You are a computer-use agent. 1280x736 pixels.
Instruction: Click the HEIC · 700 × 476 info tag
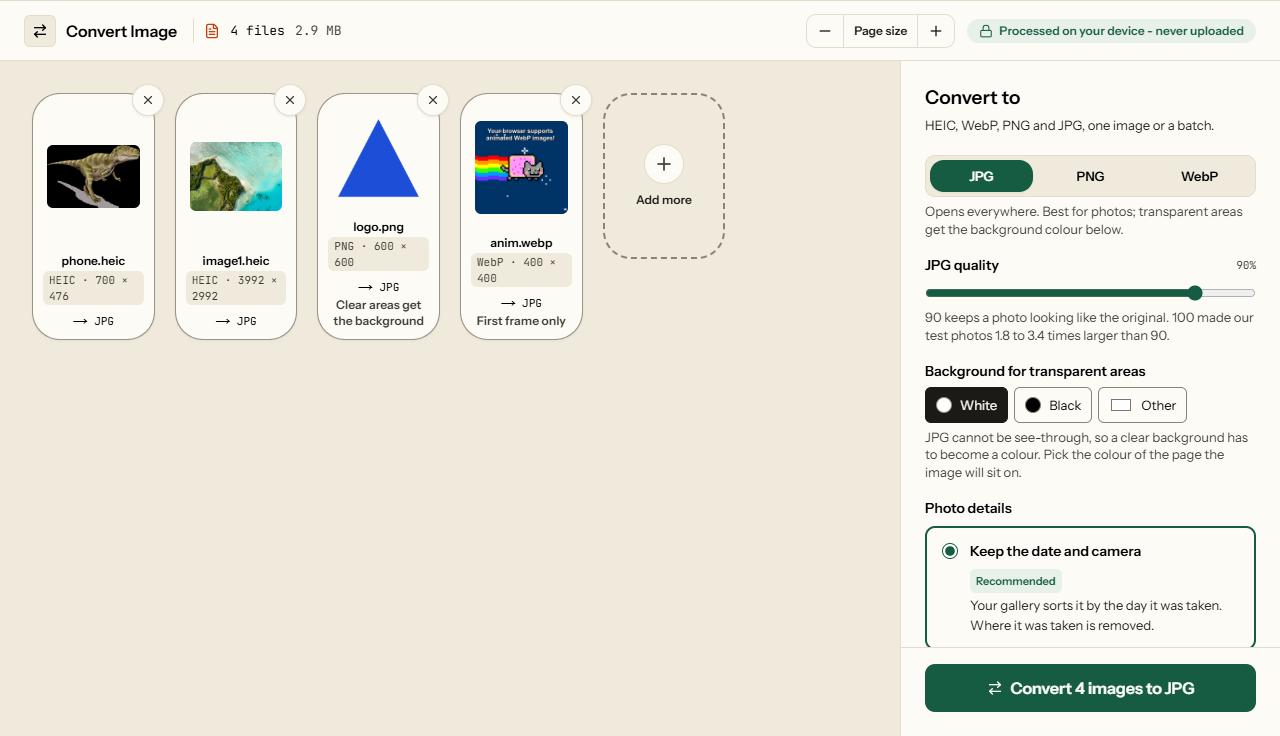tap(93, 288)
